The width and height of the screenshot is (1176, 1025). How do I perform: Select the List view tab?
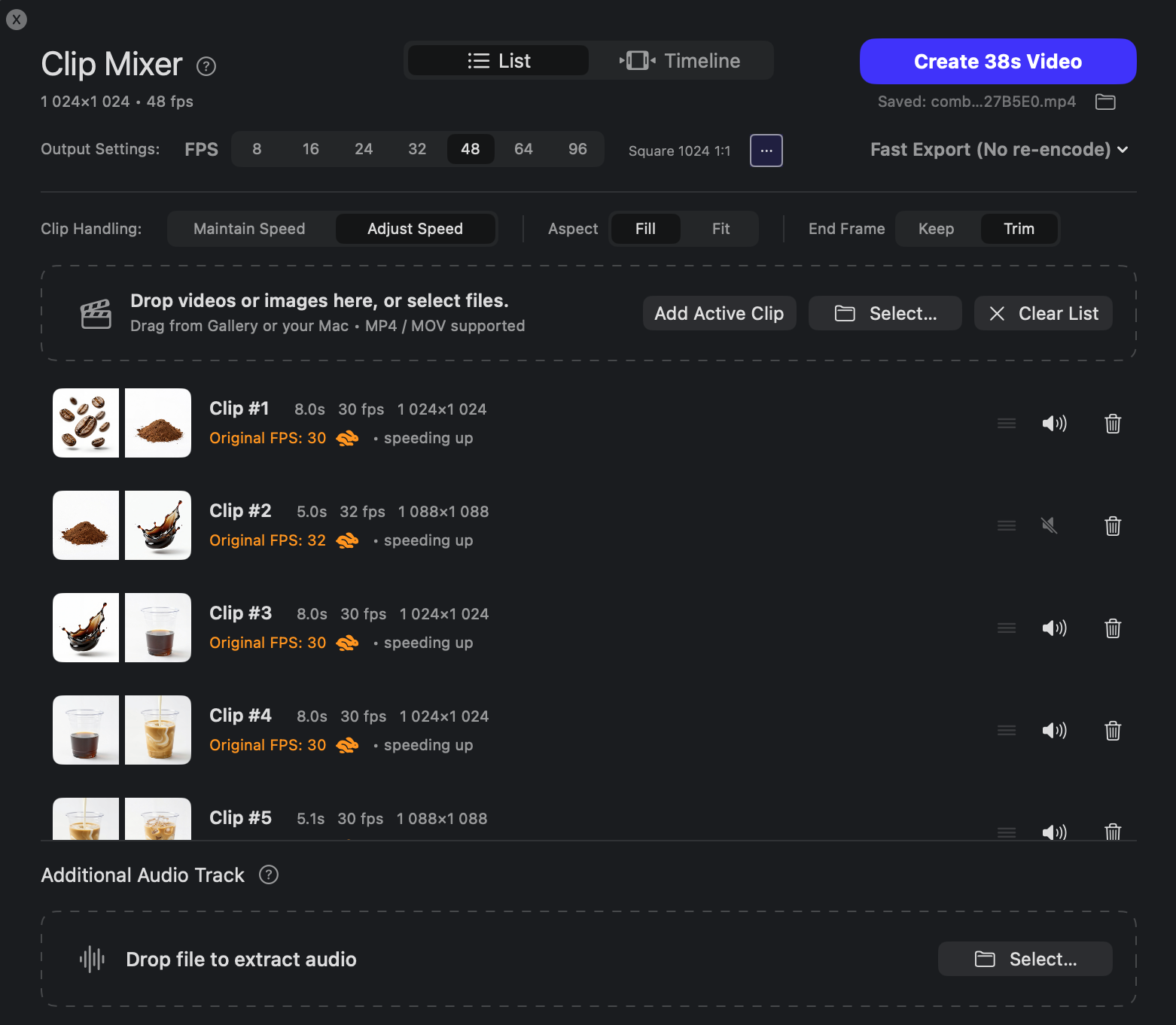(497, 60)
